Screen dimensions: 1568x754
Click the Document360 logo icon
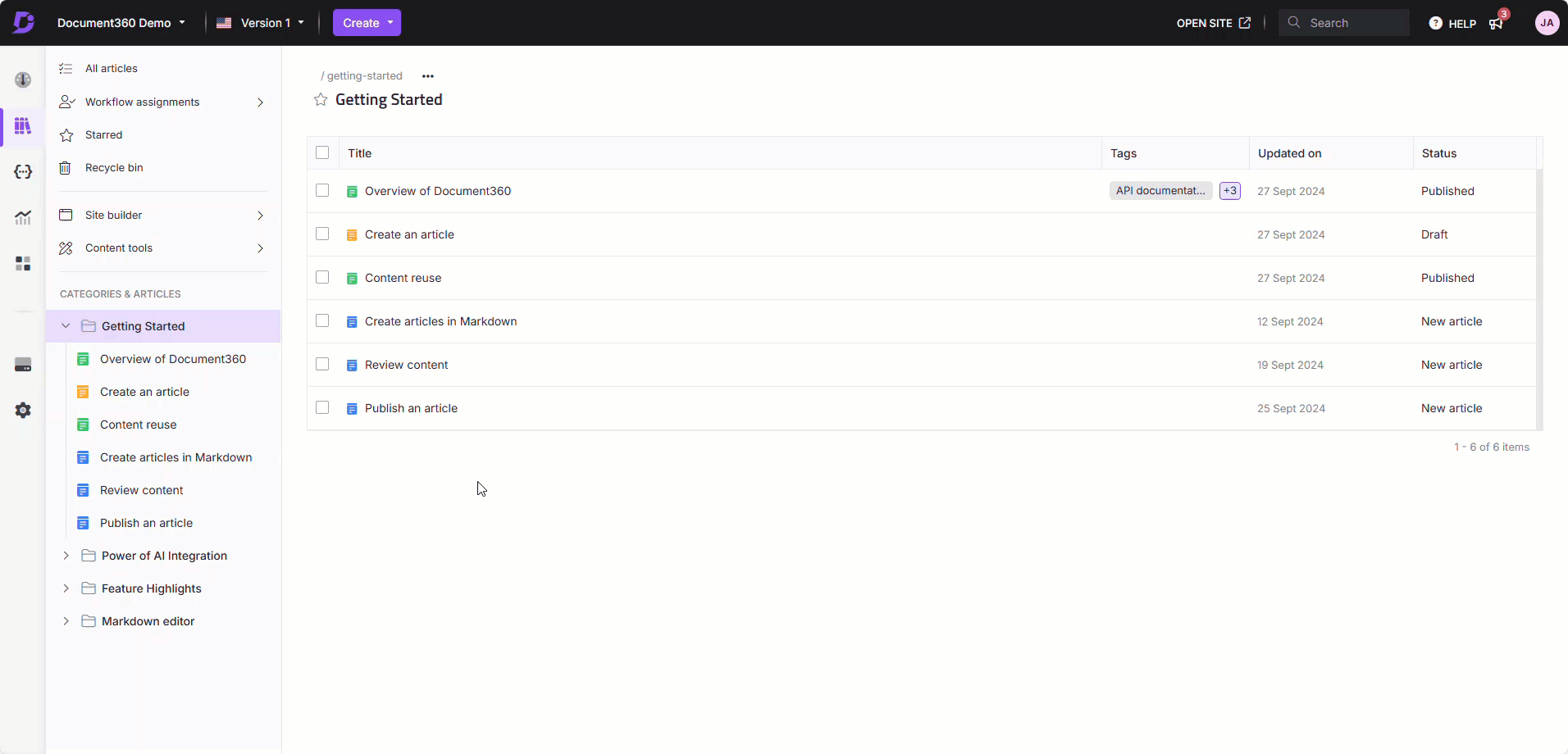[x=24, y=22]
